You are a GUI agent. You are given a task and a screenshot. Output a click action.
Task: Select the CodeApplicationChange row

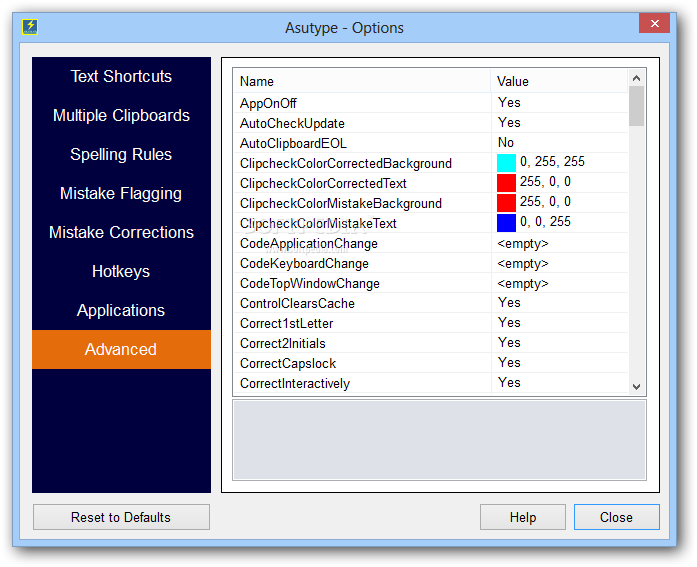point(431,243)
